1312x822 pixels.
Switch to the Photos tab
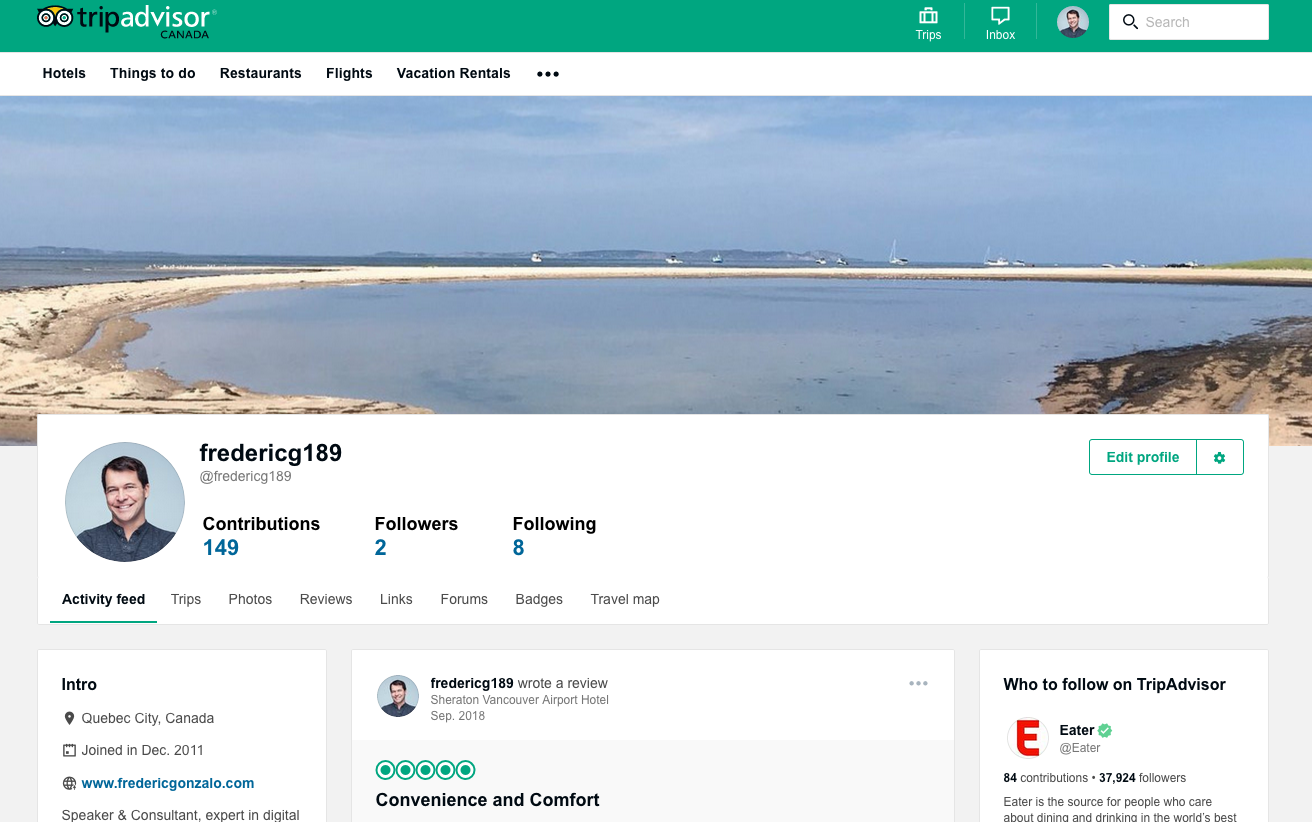coord(250,599)
